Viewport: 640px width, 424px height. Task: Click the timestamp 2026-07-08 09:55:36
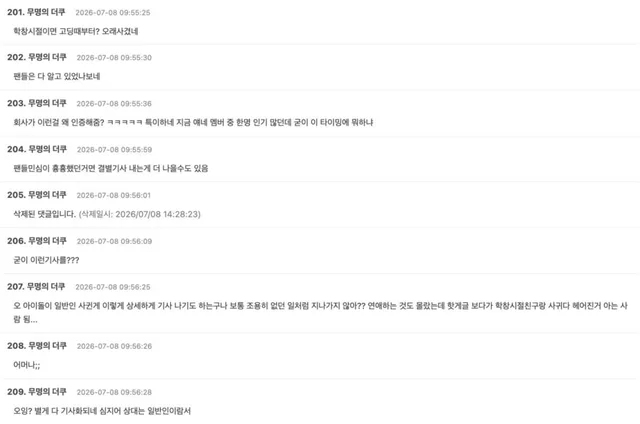coord(114,104)
